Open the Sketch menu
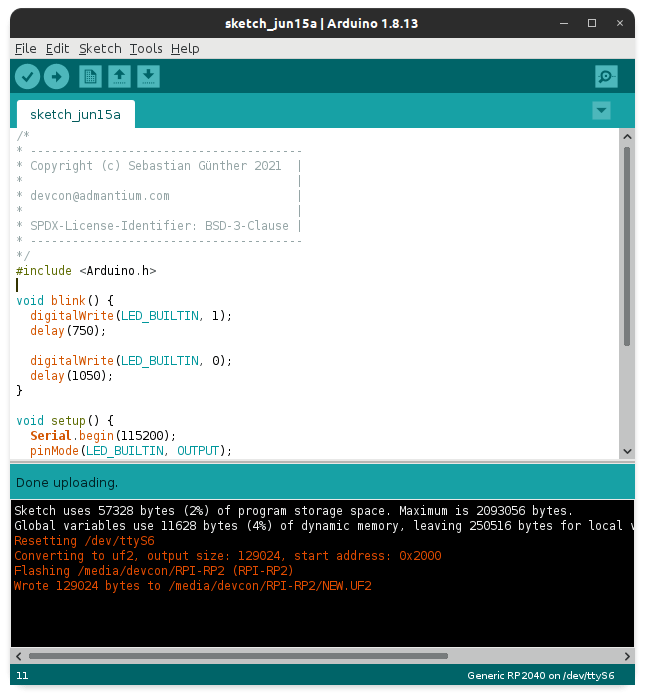Image resolution: width=645 pixels, height=696 pixels. click(99, 48)
